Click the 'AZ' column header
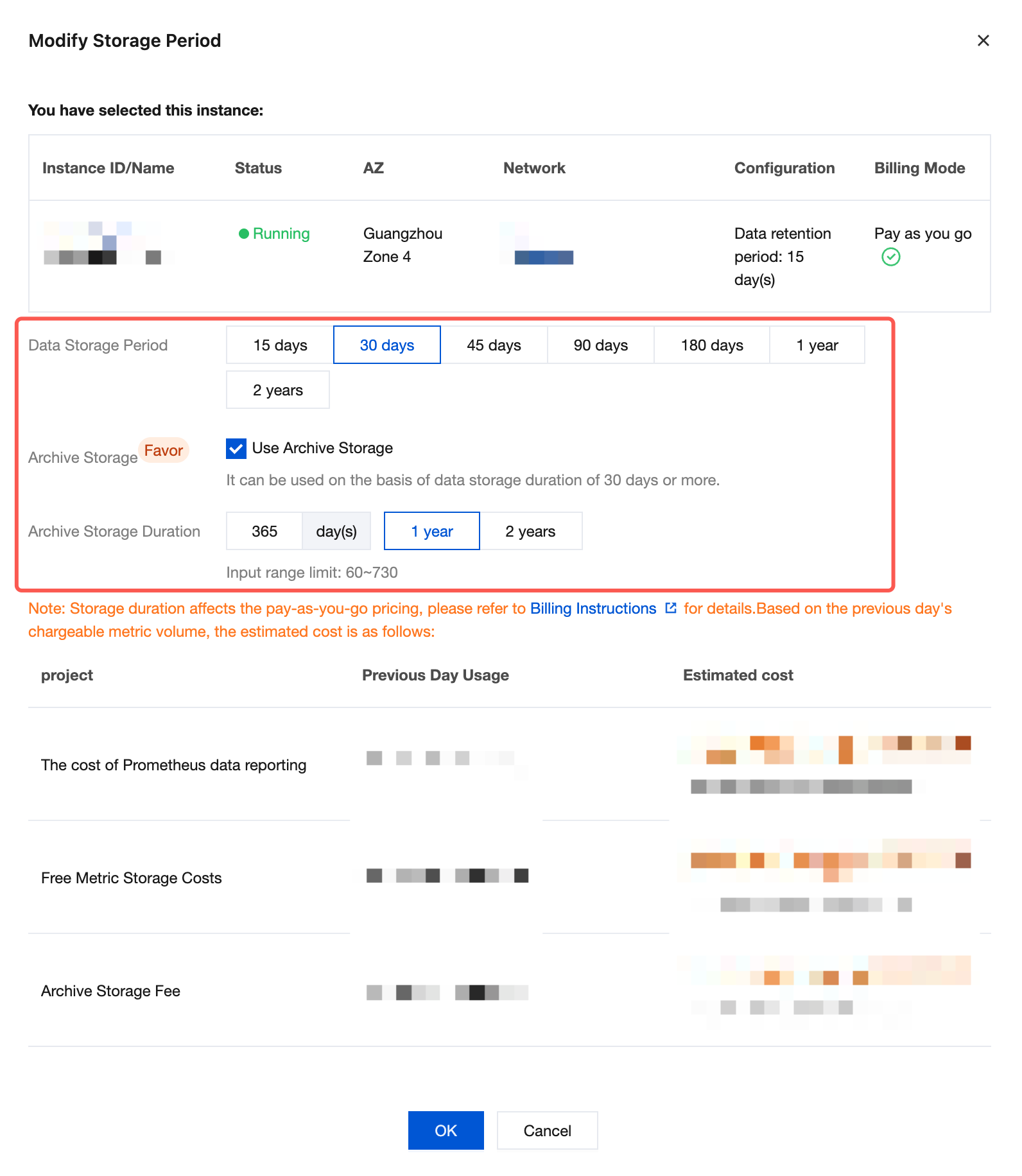Screen dimensions: 1022x1176 pos(374,168)
